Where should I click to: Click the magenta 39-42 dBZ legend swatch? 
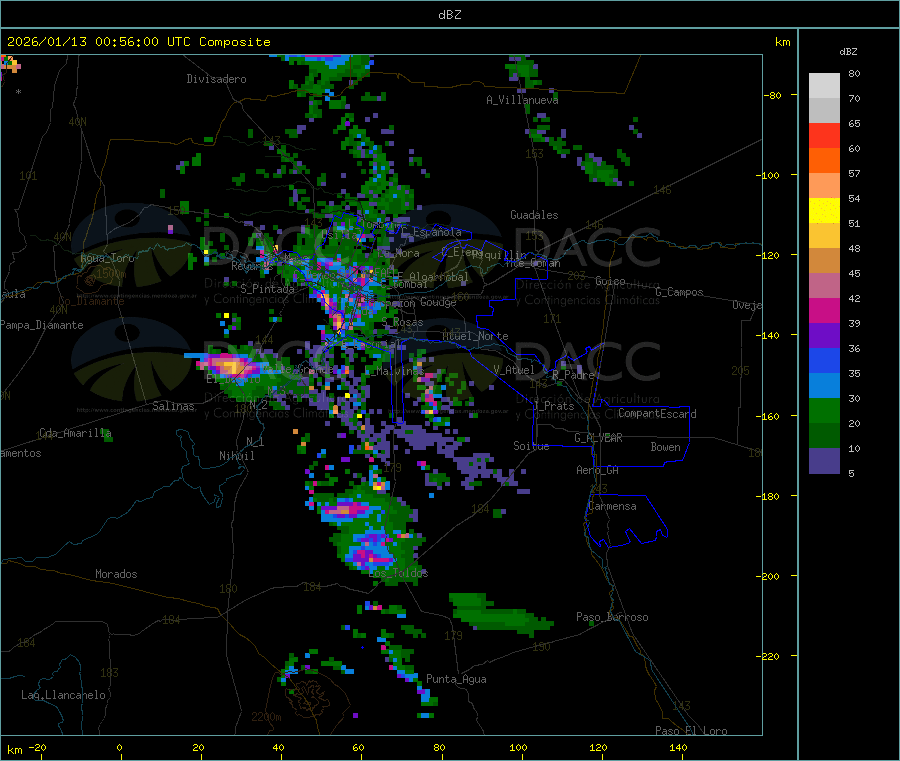point(824,310)
